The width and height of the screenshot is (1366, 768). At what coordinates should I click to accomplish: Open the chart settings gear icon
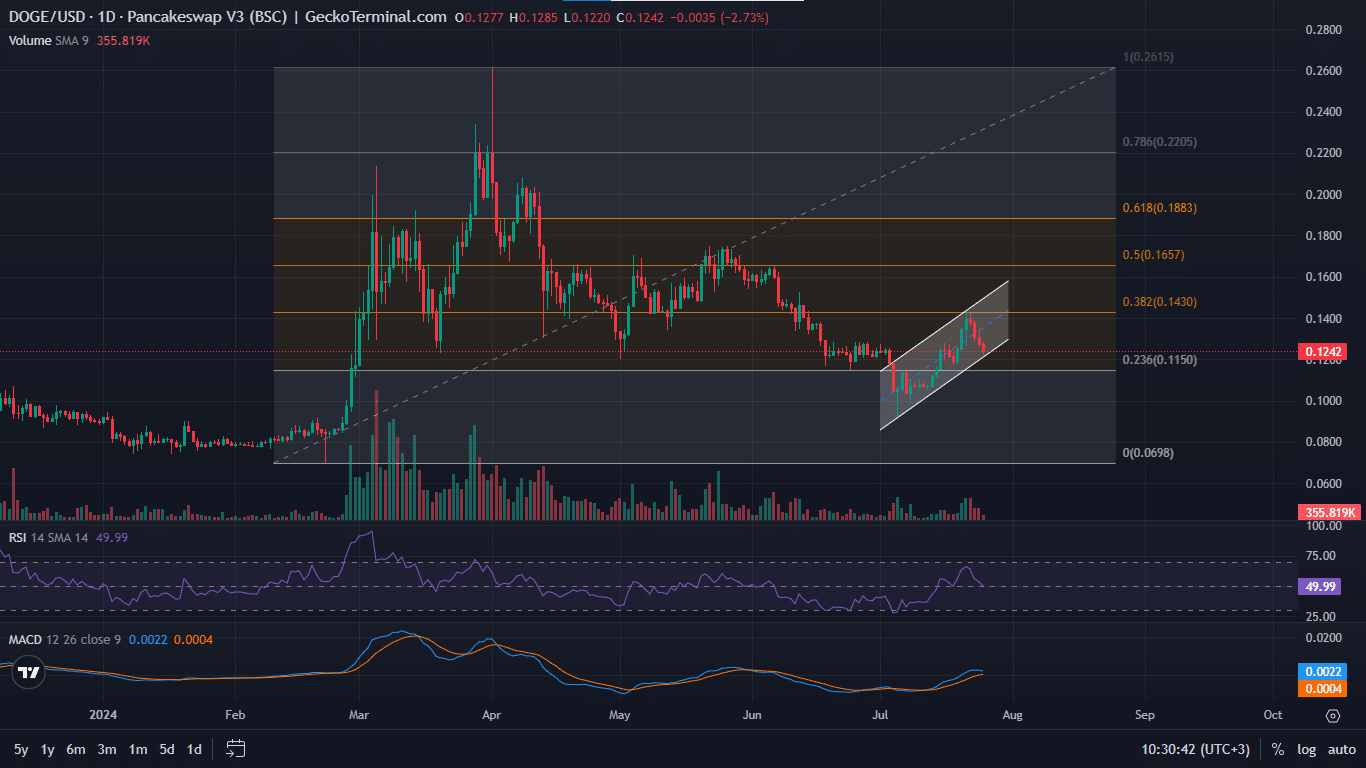pyautogui.click(x=1332, y=716)
